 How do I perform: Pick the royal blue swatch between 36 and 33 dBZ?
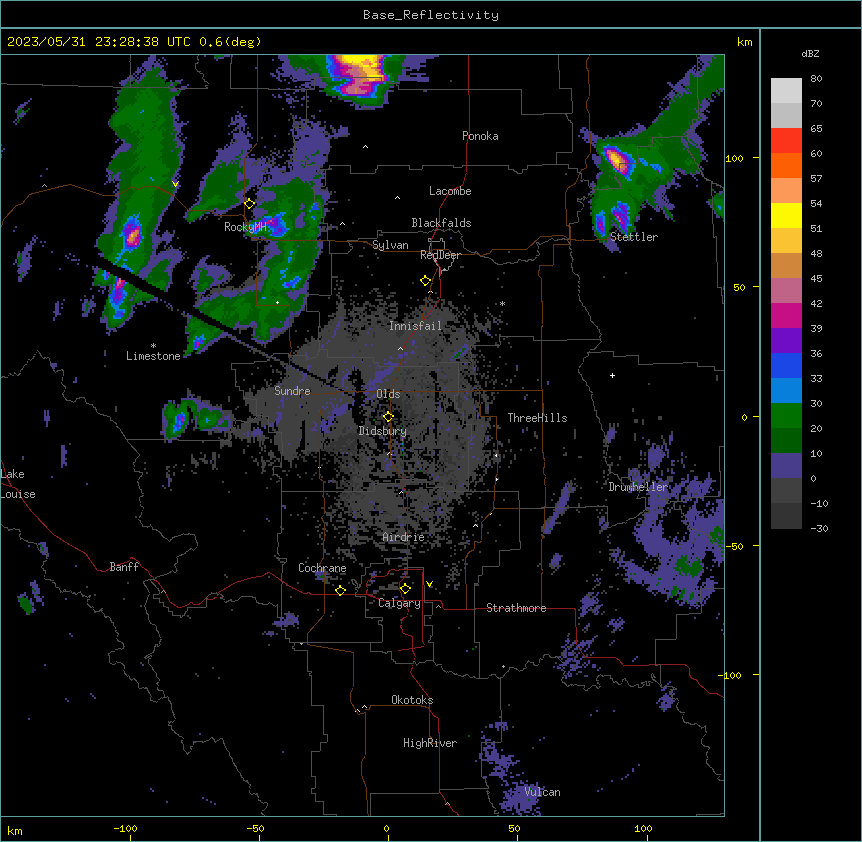[x=786, y=365]
